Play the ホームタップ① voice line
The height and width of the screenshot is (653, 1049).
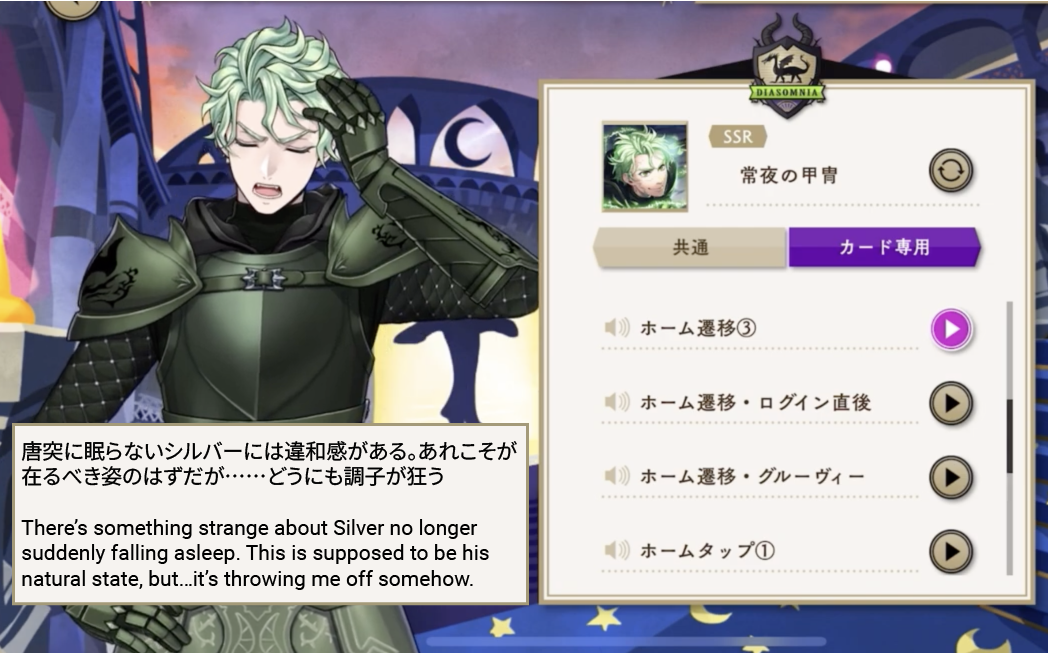click(x=951, y=552)
